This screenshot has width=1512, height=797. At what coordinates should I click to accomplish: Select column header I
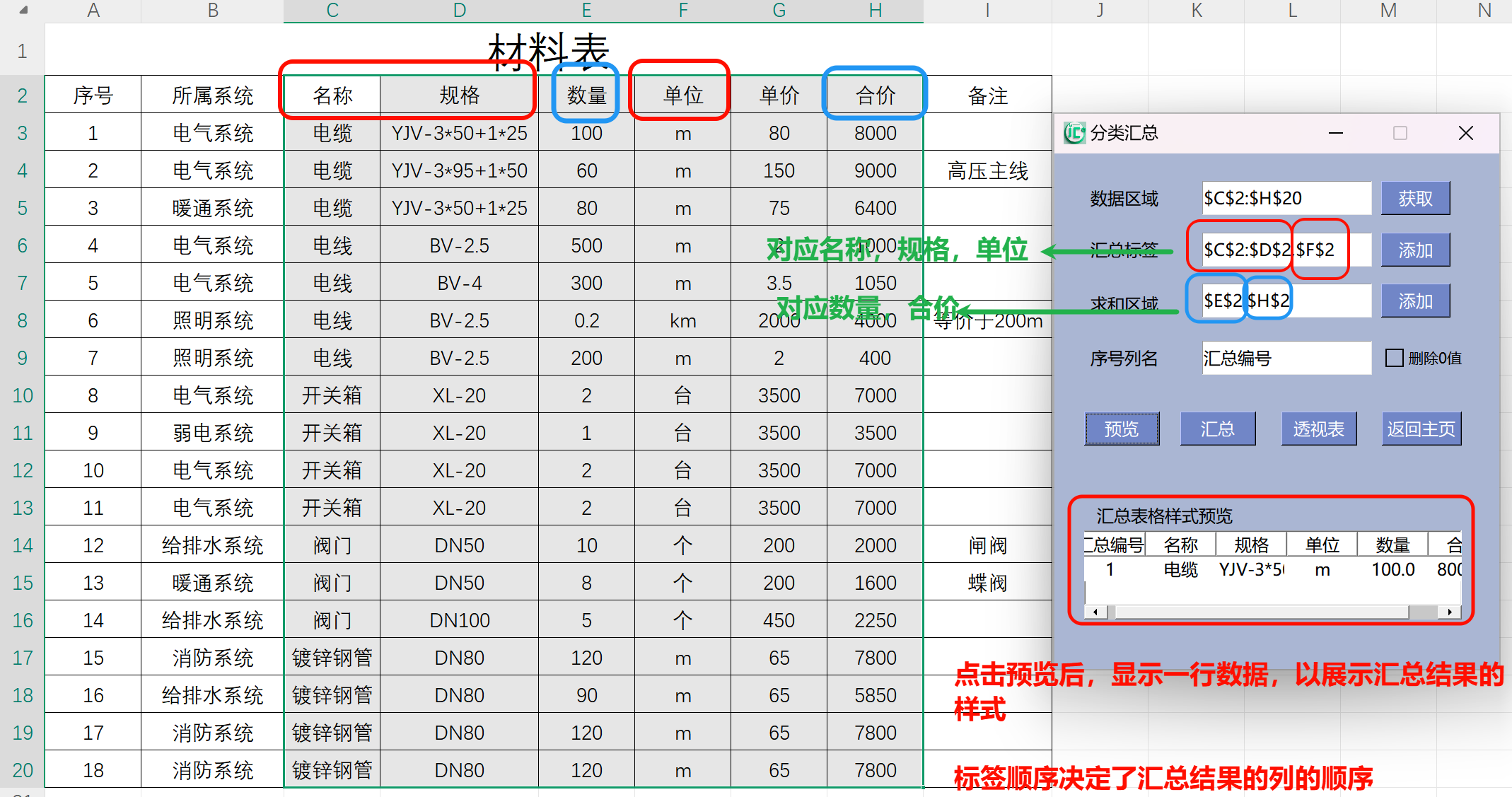pos(987,11)
